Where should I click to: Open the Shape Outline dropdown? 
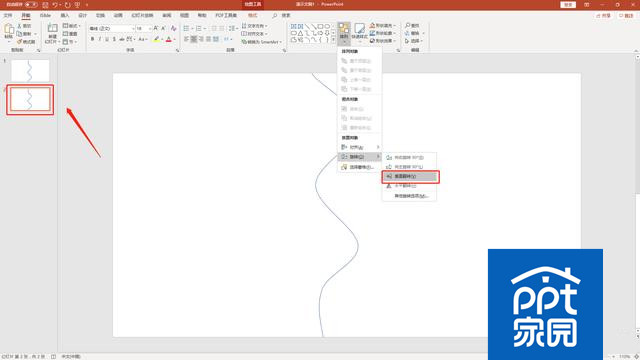(x=383, y=33)
